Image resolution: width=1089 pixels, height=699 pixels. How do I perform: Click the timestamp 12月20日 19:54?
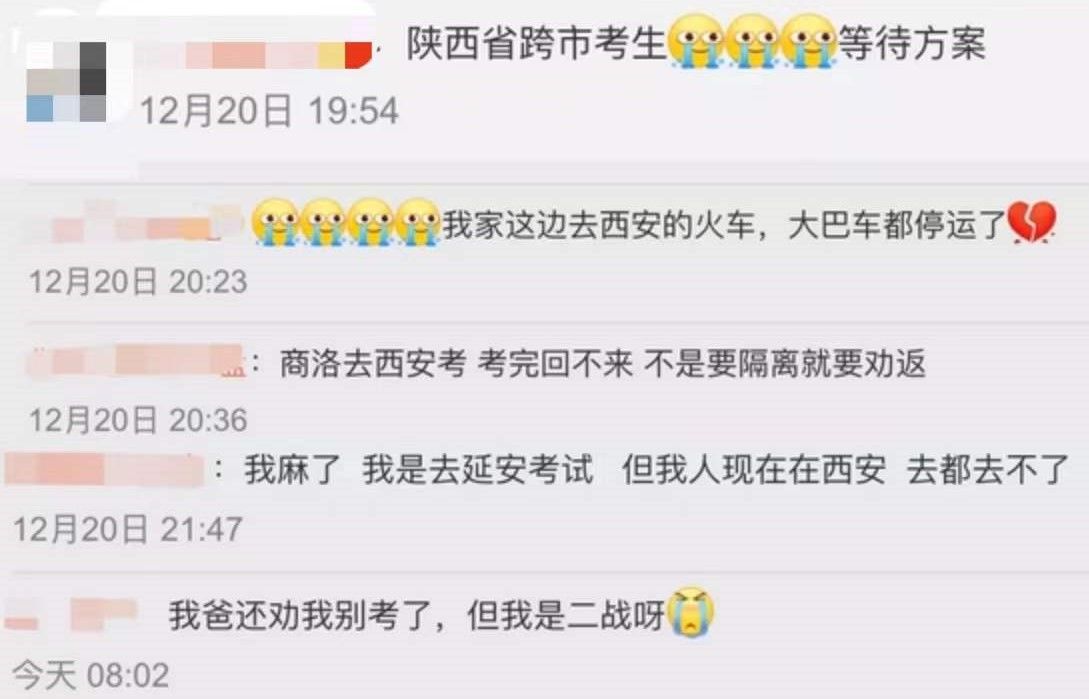pyautogui.click(x=269, y=111)
